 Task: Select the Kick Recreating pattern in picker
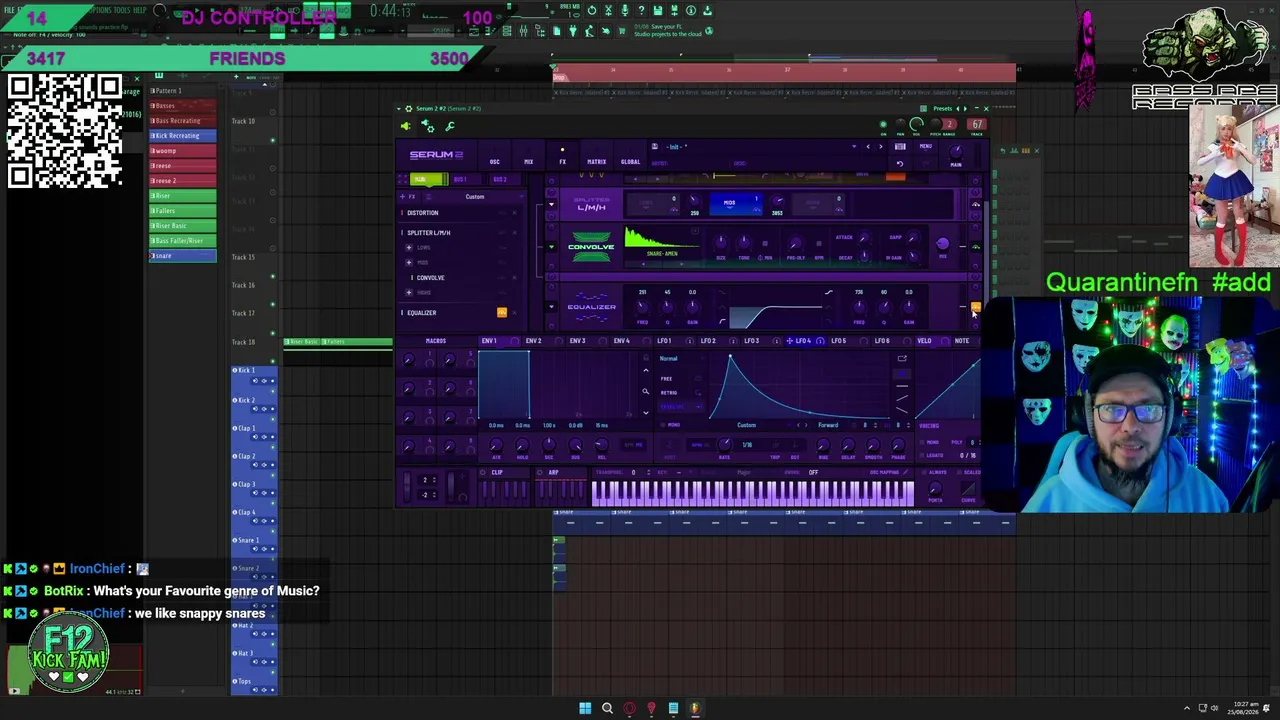[183, 136]
